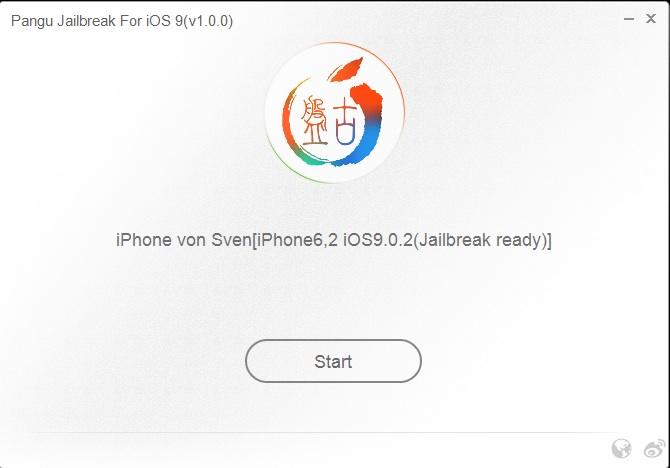Click the iOS9.0.2 version text

[x=376, y=240]
